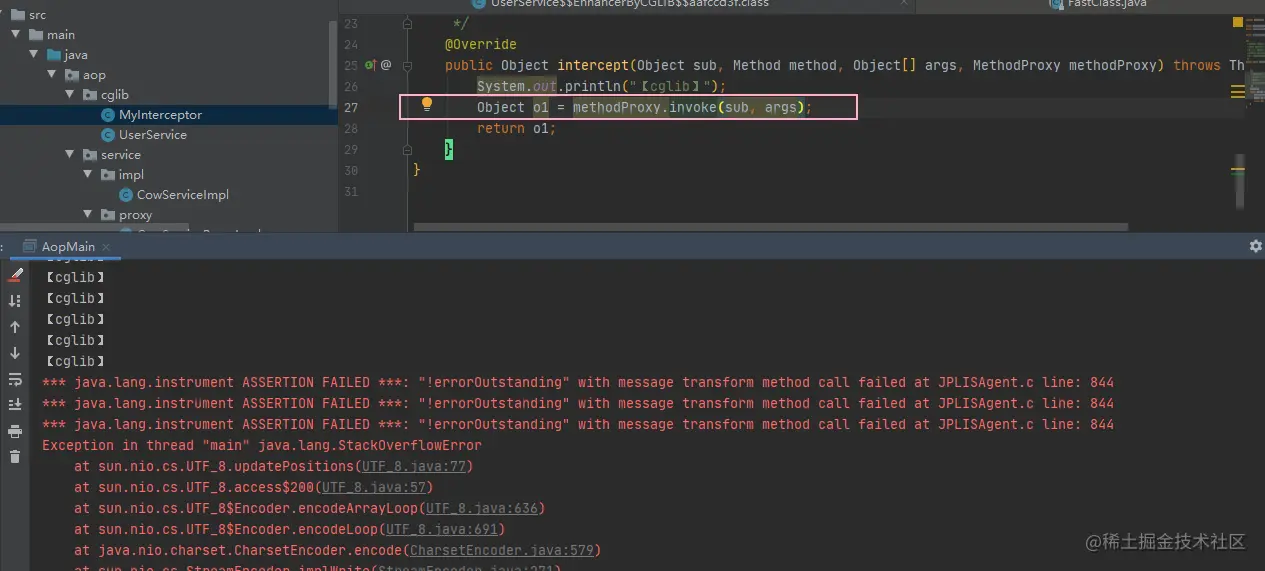Collapse the main folder in the project tree
Image resolution: width=1265 pixels, height=571 pixels.
[x=16, y=35]
